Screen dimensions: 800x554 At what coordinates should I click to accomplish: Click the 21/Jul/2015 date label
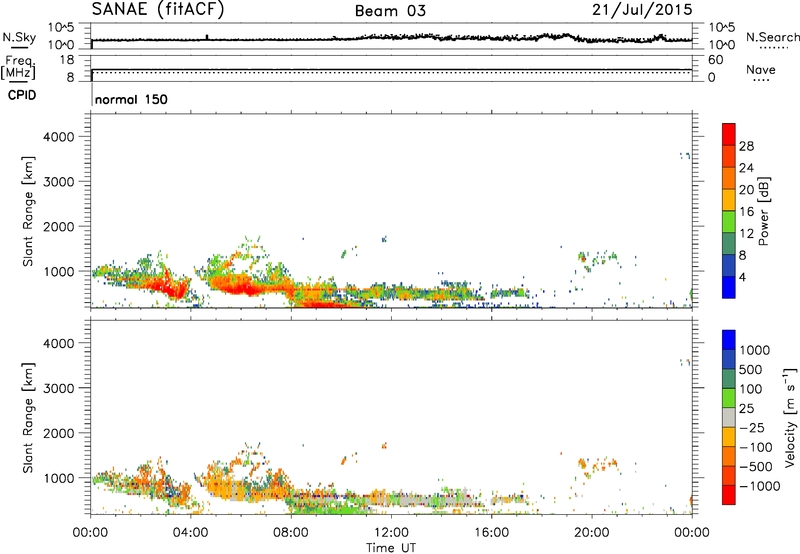tap(642, 10)
